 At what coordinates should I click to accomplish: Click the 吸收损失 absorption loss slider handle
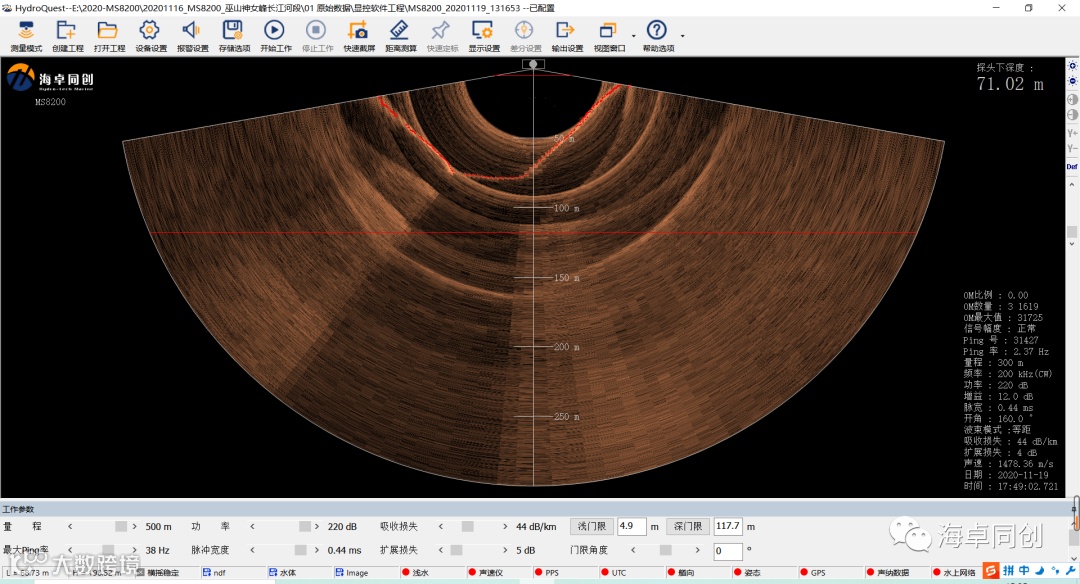[467, 526]
